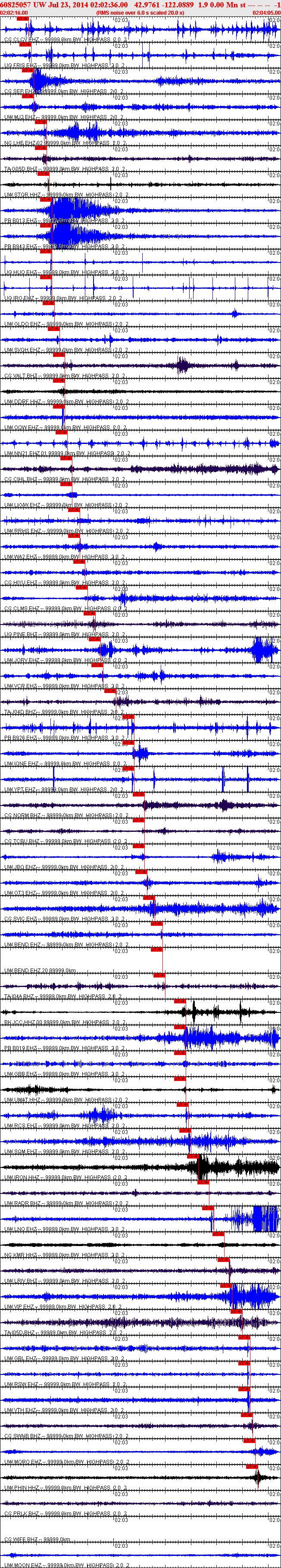Image resolution: width=281 pixels, height=1568 pixels.
Task: Click the RMS noise scaling note
Action: [x=140, y=12]
